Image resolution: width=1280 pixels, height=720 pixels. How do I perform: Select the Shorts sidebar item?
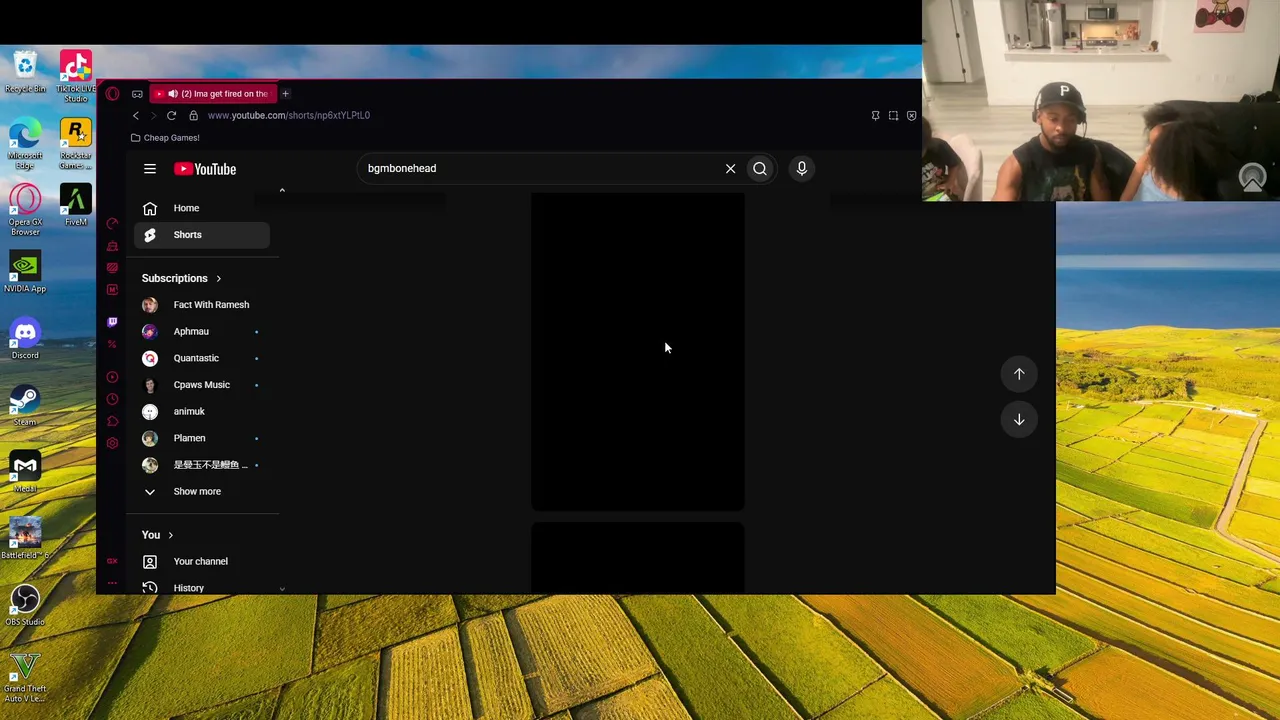point(201,235)
